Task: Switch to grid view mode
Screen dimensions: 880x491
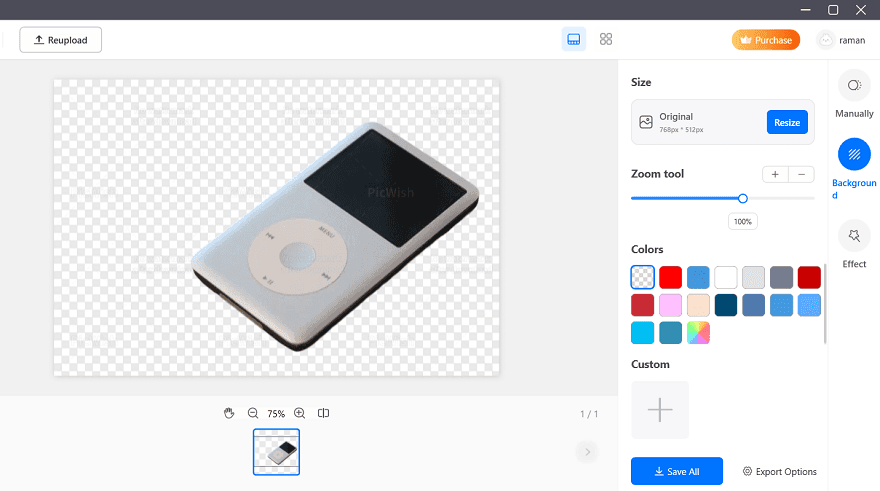Action: coord(606,39)
